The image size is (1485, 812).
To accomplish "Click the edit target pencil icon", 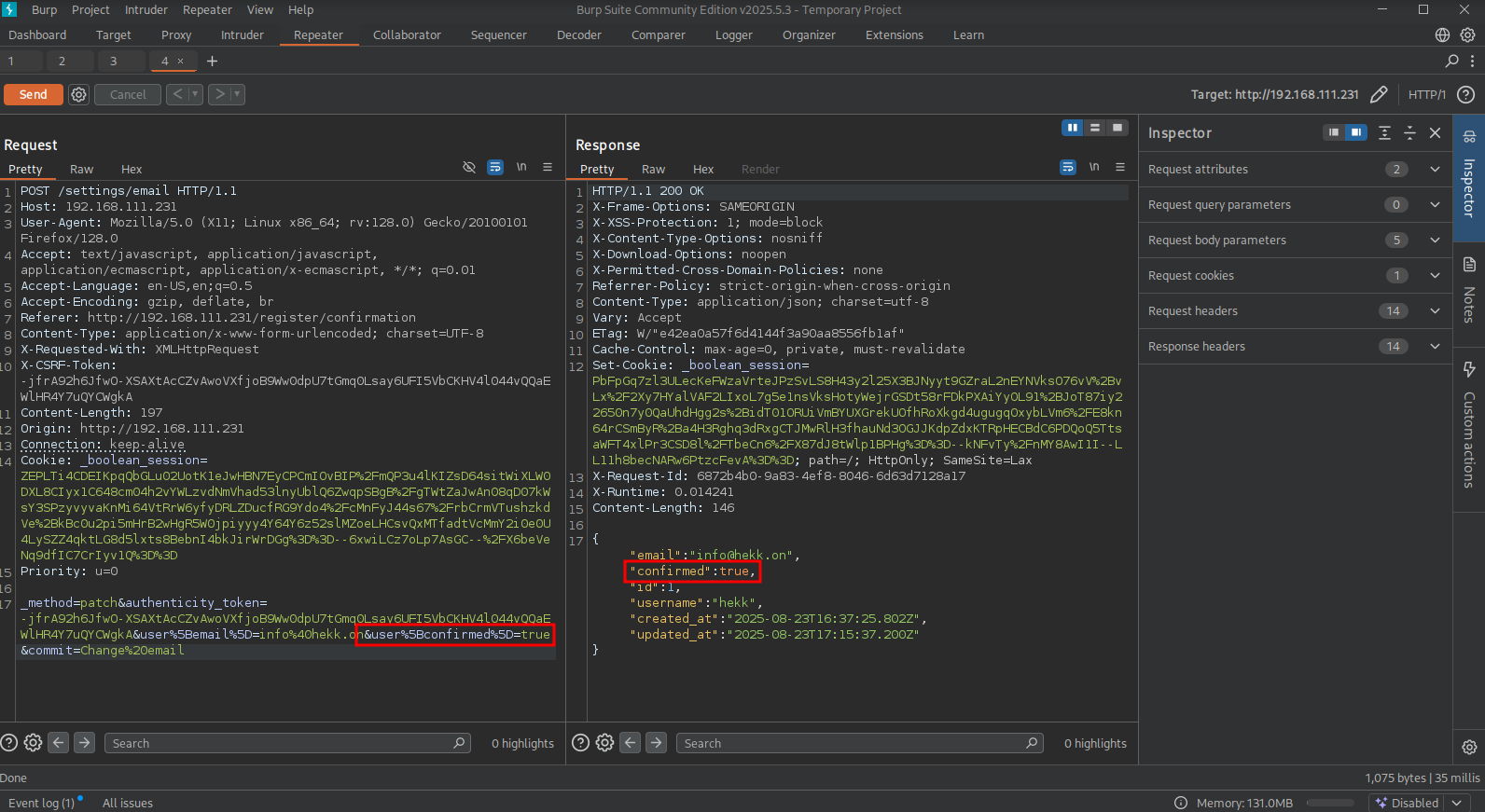I will point(1379,94).
